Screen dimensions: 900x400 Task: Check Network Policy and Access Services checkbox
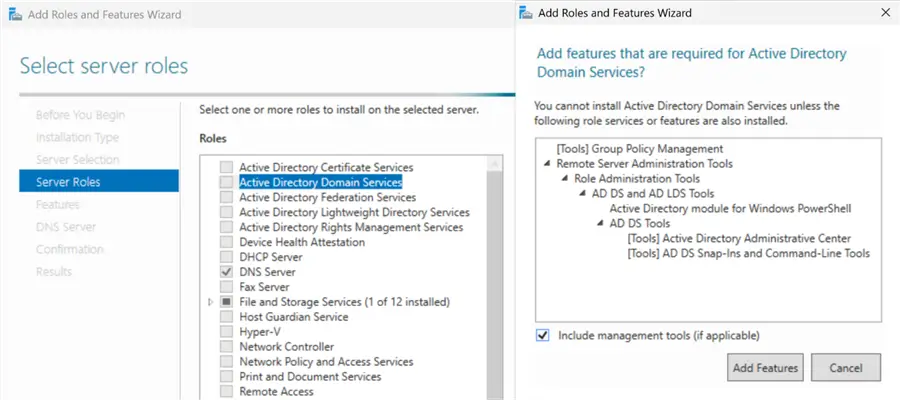coord(227,362)
